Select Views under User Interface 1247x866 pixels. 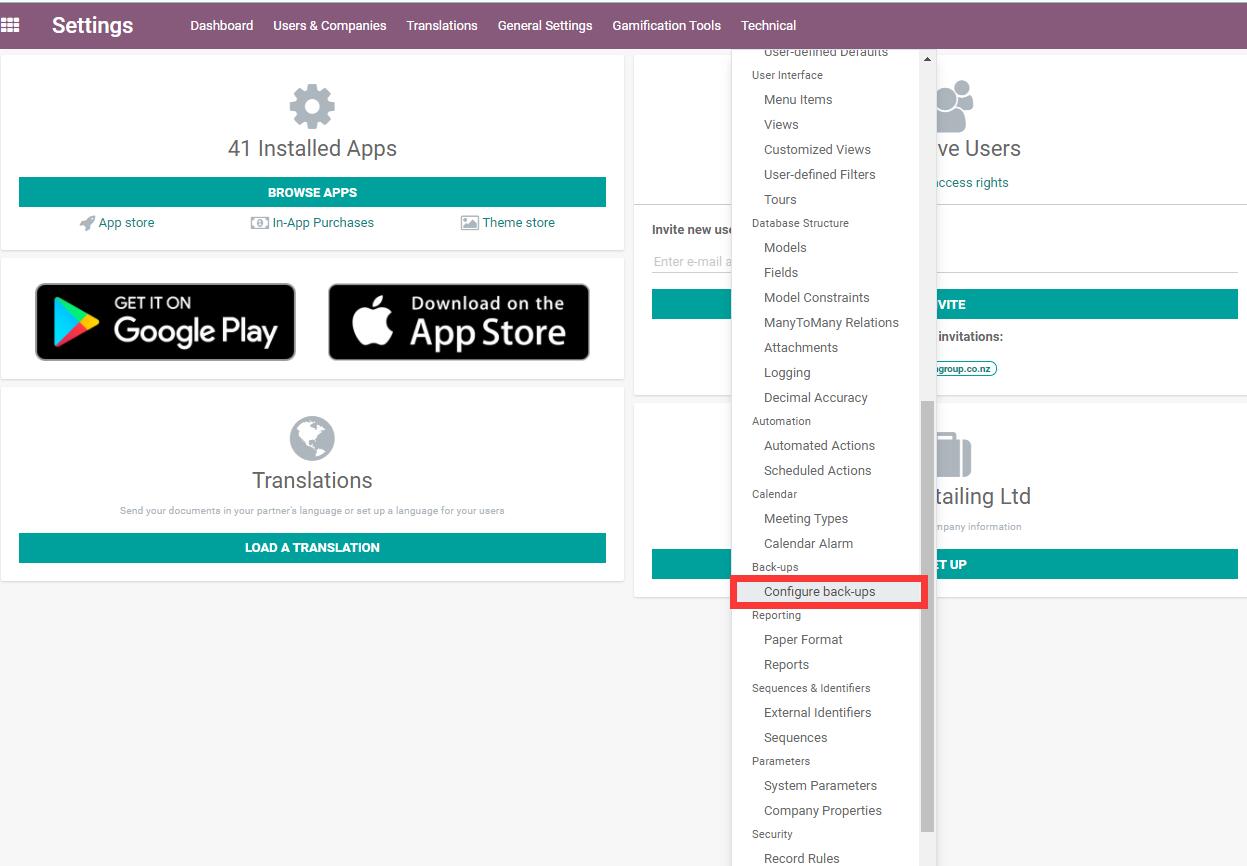(x=781, y=125)
